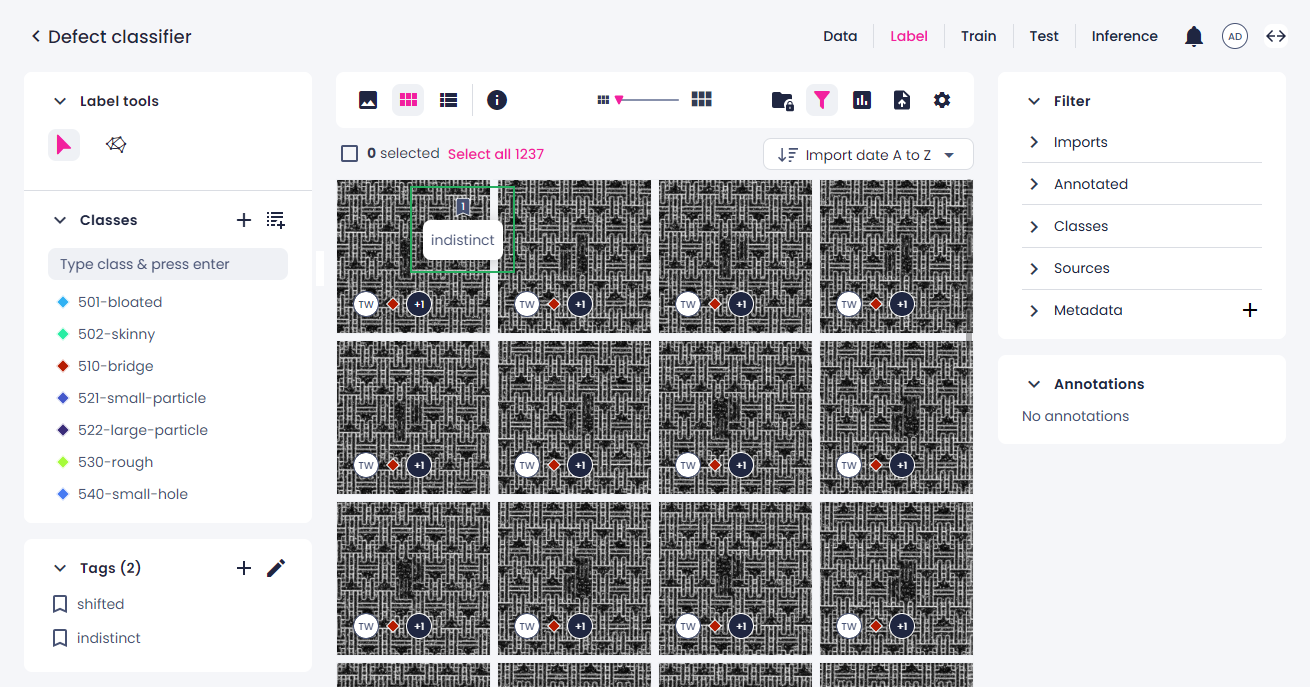The image size is (1310, 687).
Task: Tick the select-all checkbox beside 0 selected
Action: pyautogui.click(x=350, y=154)
